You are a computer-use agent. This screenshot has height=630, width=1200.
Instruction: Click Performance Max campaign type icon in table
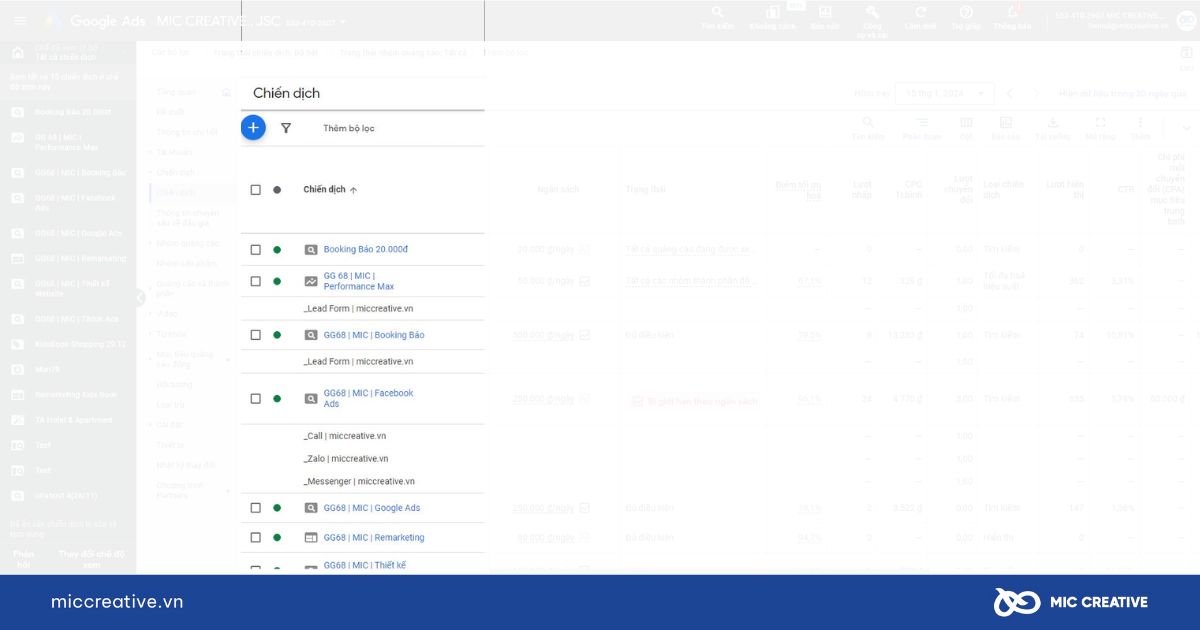tap(311, 281)
